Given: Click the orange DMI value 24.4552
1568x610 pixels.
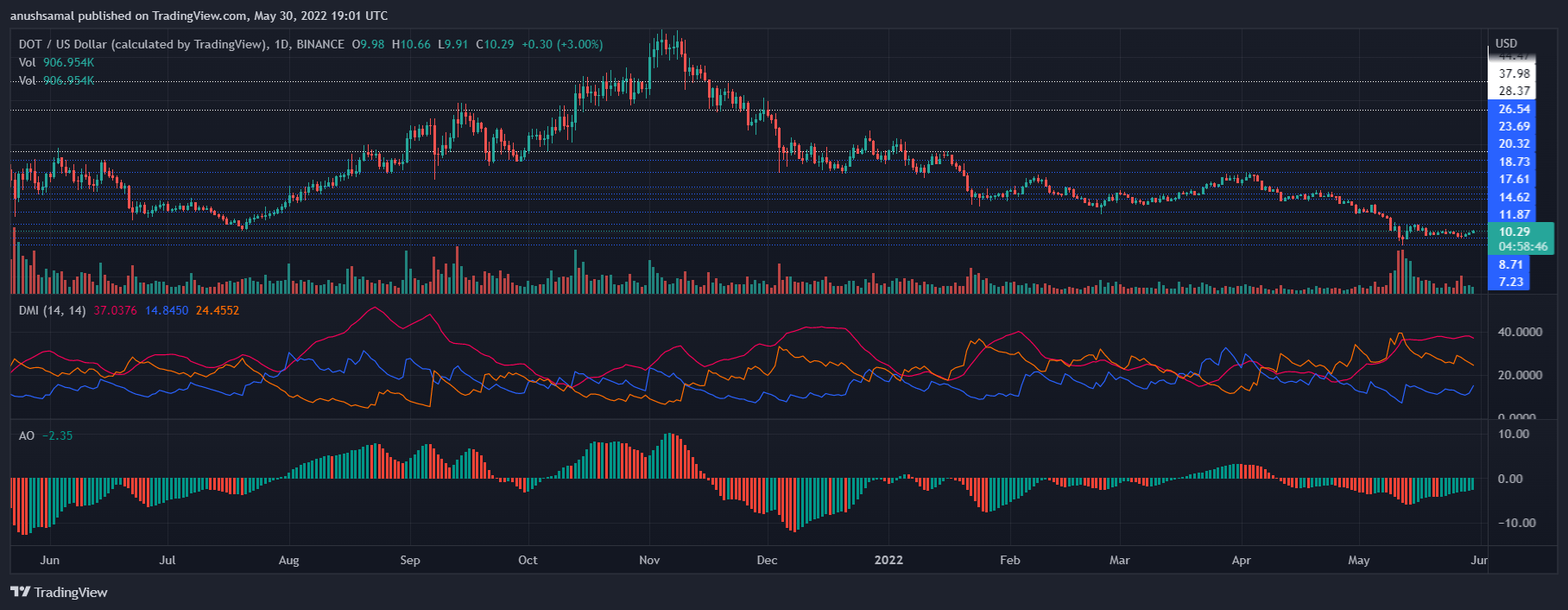Looking at the screenshot, I should 218,310.
